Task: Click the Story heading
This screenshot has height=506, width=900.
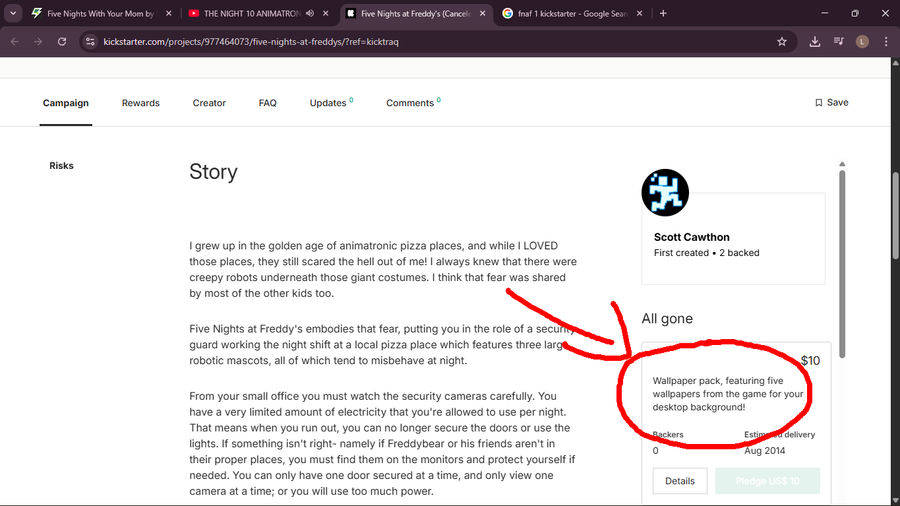Action: coord(214,172)
